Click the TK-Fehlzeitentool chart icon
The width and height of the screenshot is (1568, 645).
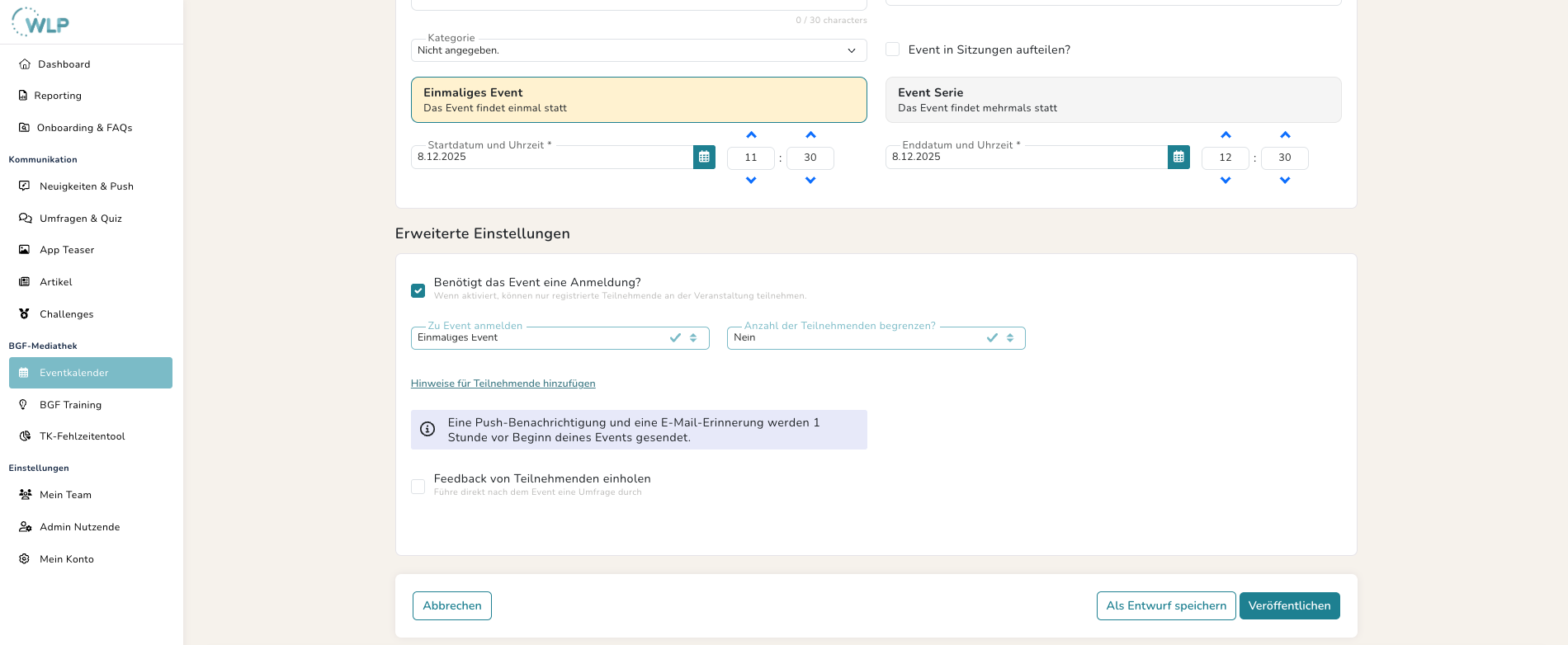(x=25, y=436)
